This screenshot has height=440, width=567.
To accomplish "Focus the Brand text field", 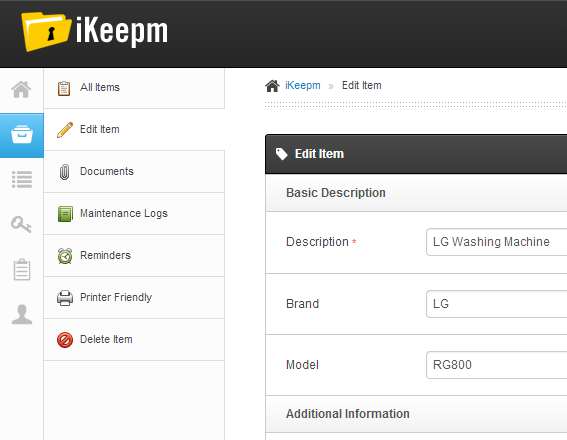I will [x=496, y=304].
